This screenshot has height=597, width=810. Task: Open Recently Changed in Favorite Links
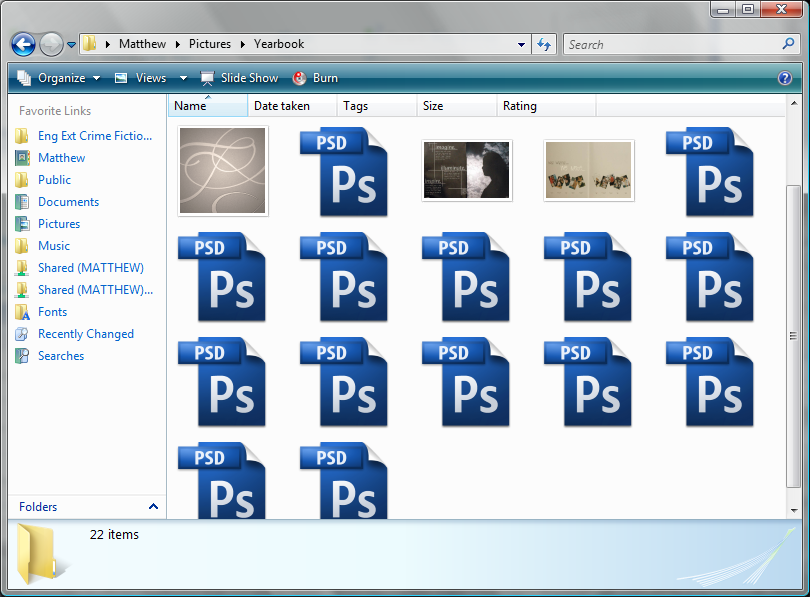[85, 334]
